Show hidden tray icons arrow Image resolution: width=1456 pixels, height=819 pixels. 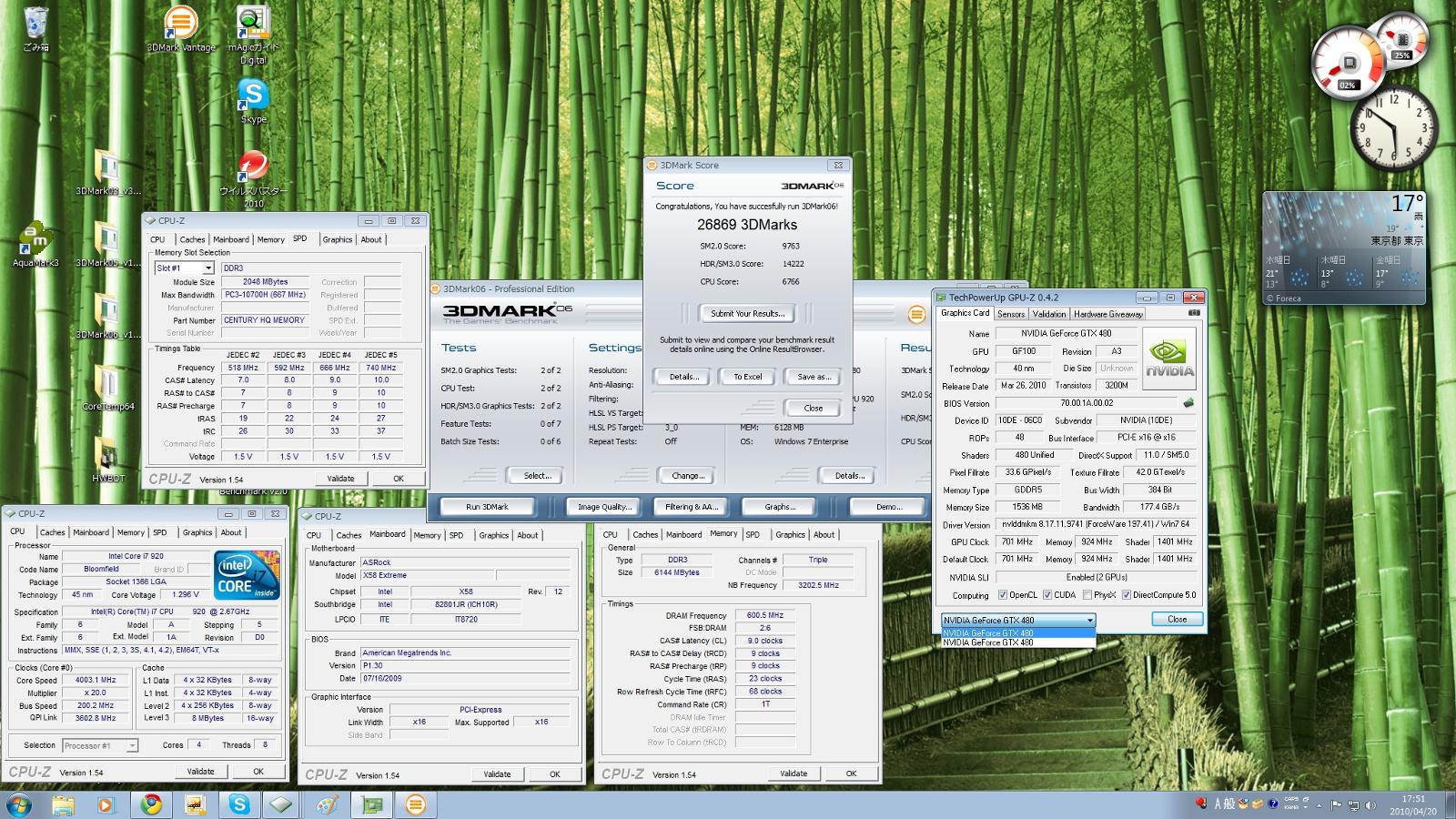(x=1320, y=805)
